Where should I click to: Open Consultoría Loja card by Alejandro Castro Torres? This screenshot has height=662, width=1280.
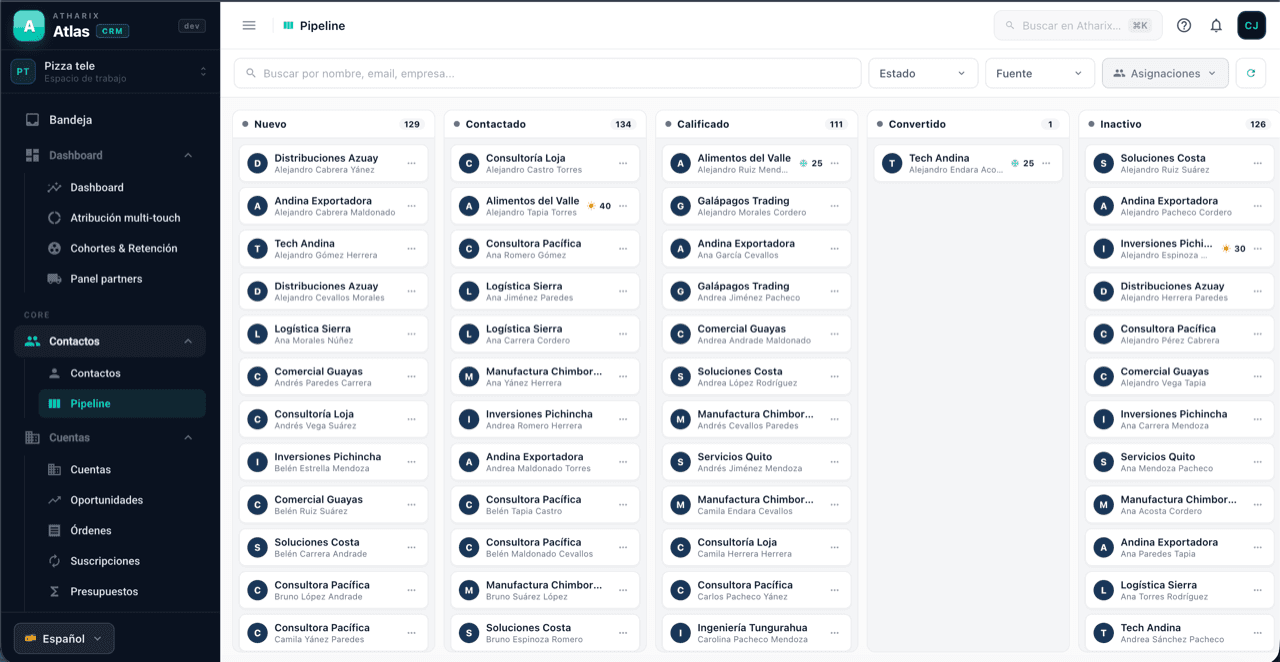[x=545, y=164]
